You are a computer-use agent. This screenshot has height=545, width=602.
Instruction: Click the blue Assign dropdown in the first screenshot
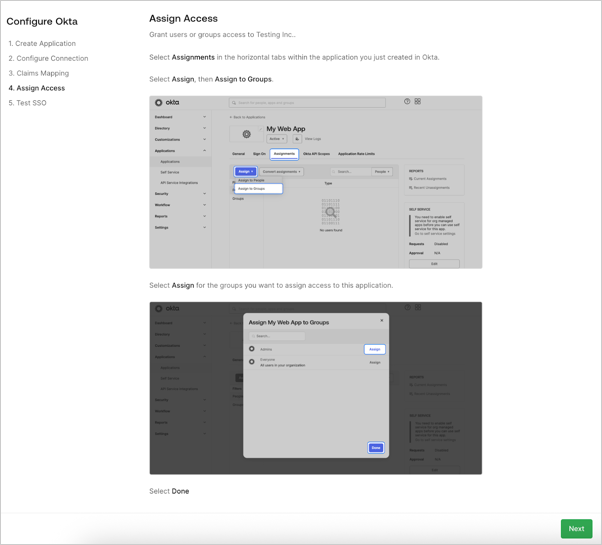click(x=245, y=172)
